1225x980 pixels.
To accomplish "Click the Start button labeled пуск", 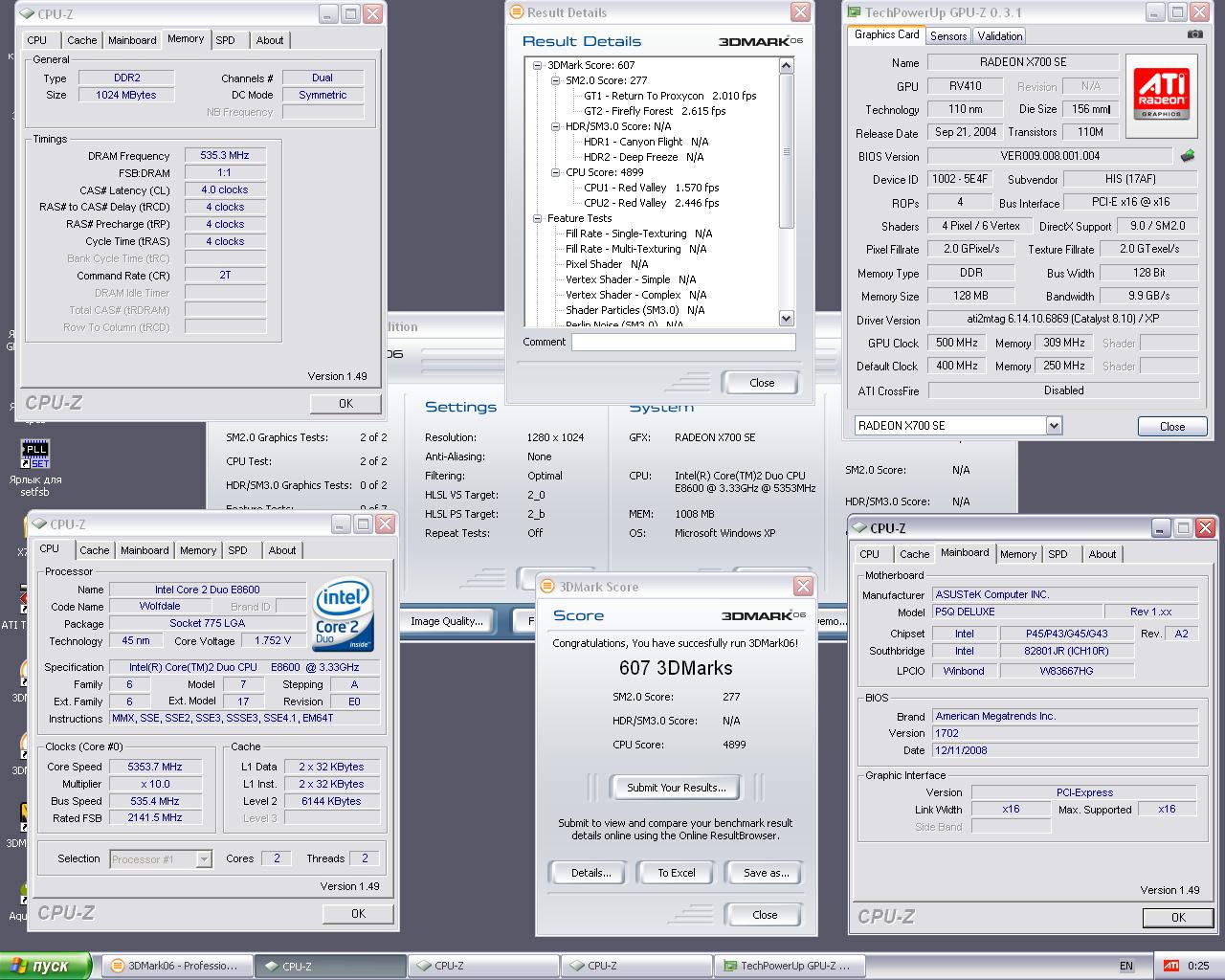I will pos(46,966).
